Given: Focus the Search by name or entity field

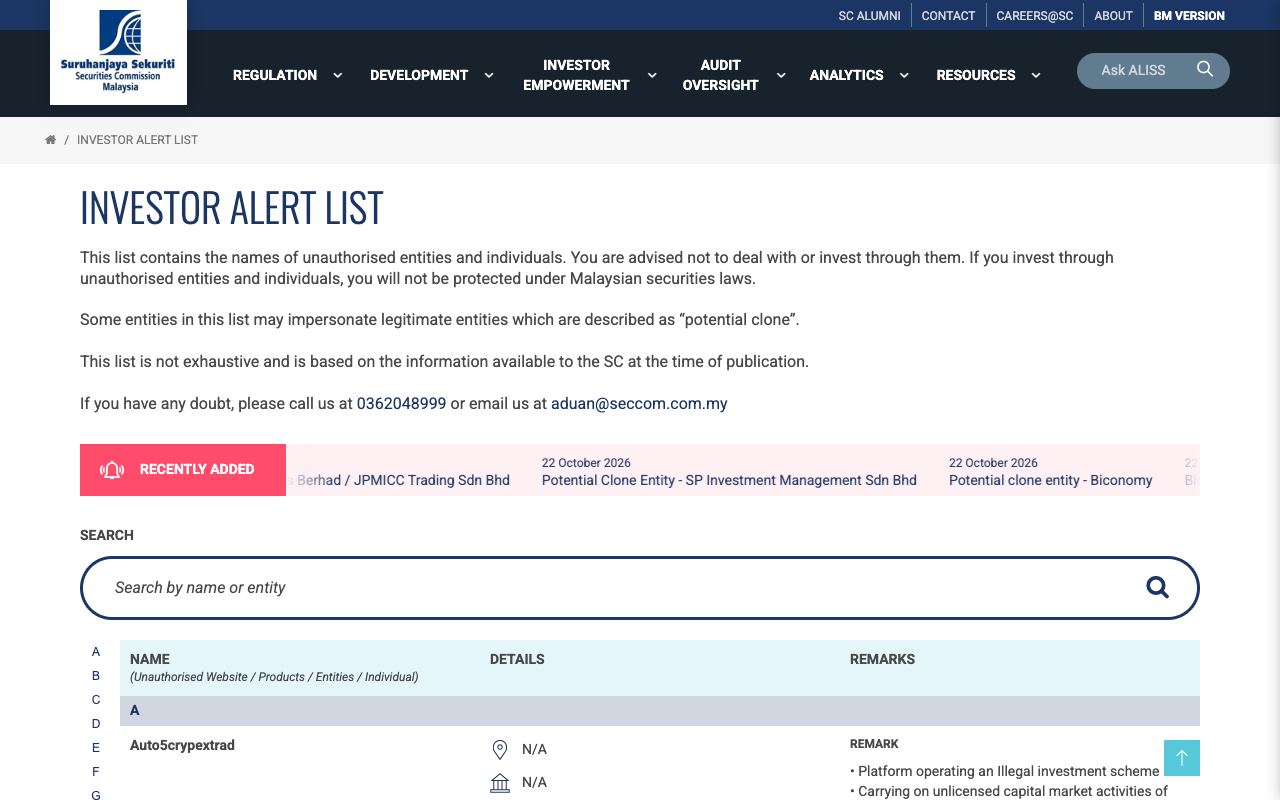Looking at the screenshot, I should click(x=640, y=588).
